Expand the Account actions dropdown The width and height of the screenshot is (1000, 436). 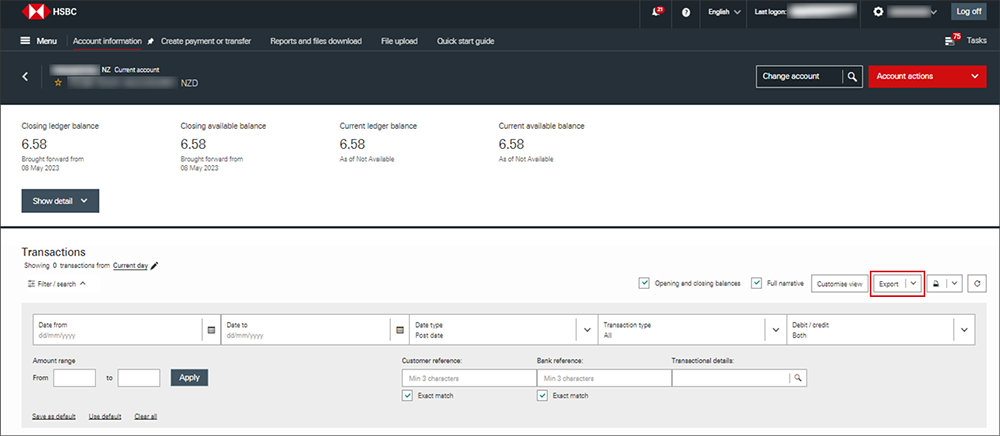(927, 76)
